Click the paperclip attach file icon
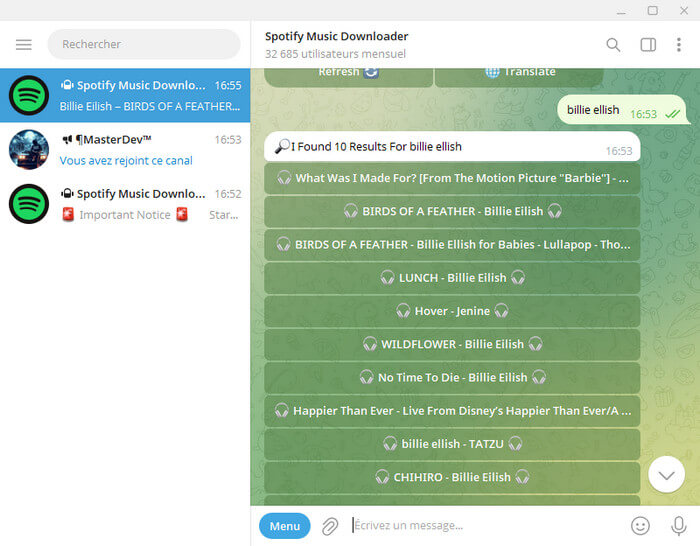This screenshot has width=700, height=546. tap(329, 526)
